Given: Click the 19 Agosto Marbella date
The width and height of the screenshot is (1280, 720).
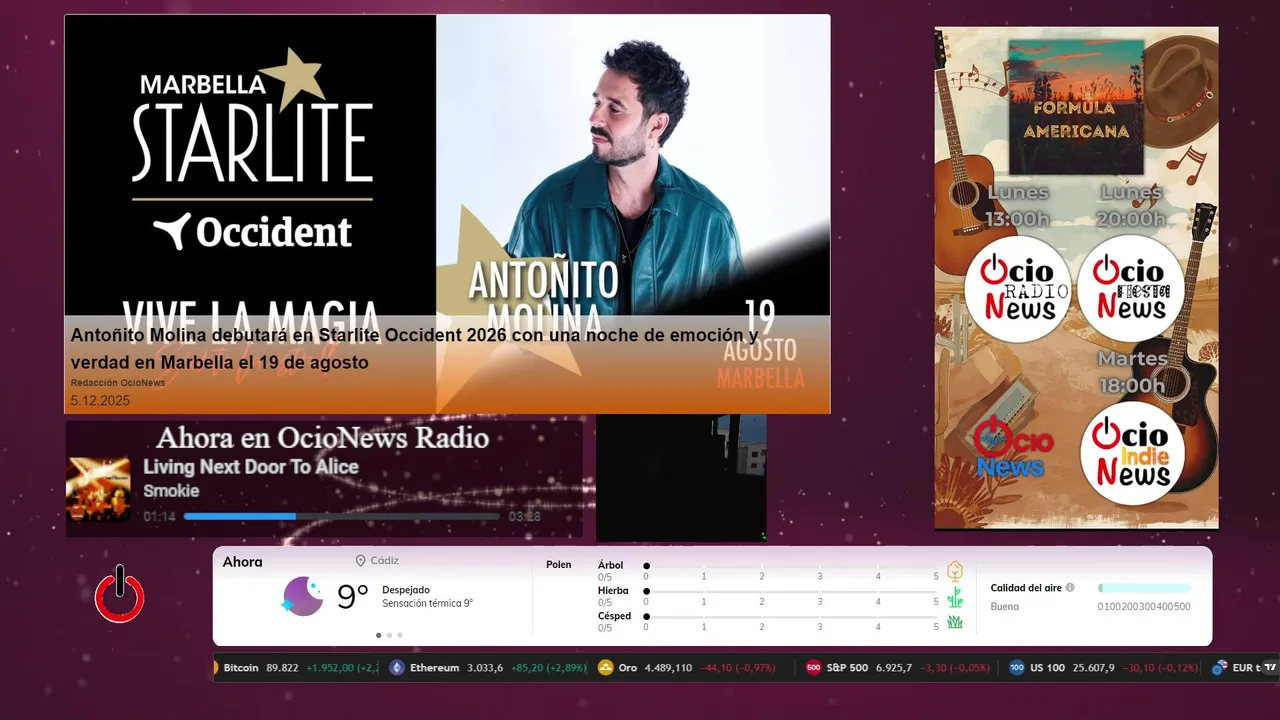Looking at the screenshot, I should (761, 347).
